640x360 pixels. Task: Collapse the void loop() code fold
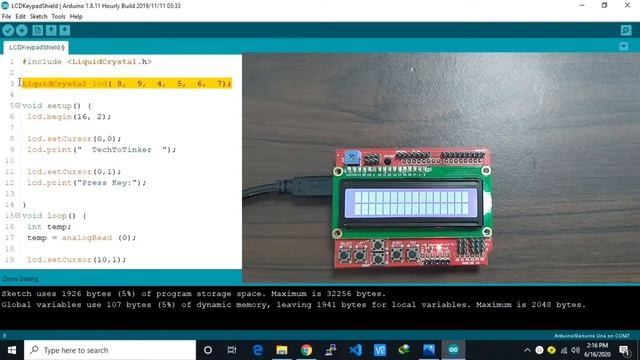coord(18,215)
